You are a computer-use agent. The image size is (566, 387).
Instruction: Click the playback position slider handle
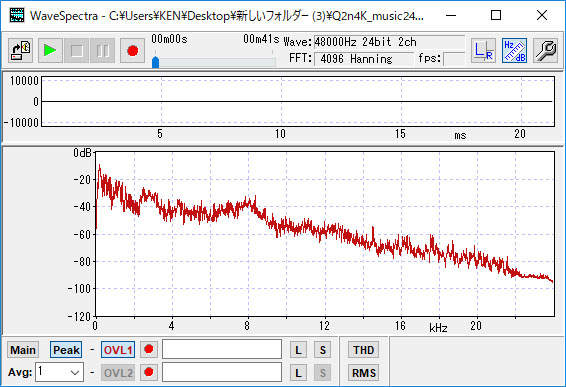[x=156, y=62]
